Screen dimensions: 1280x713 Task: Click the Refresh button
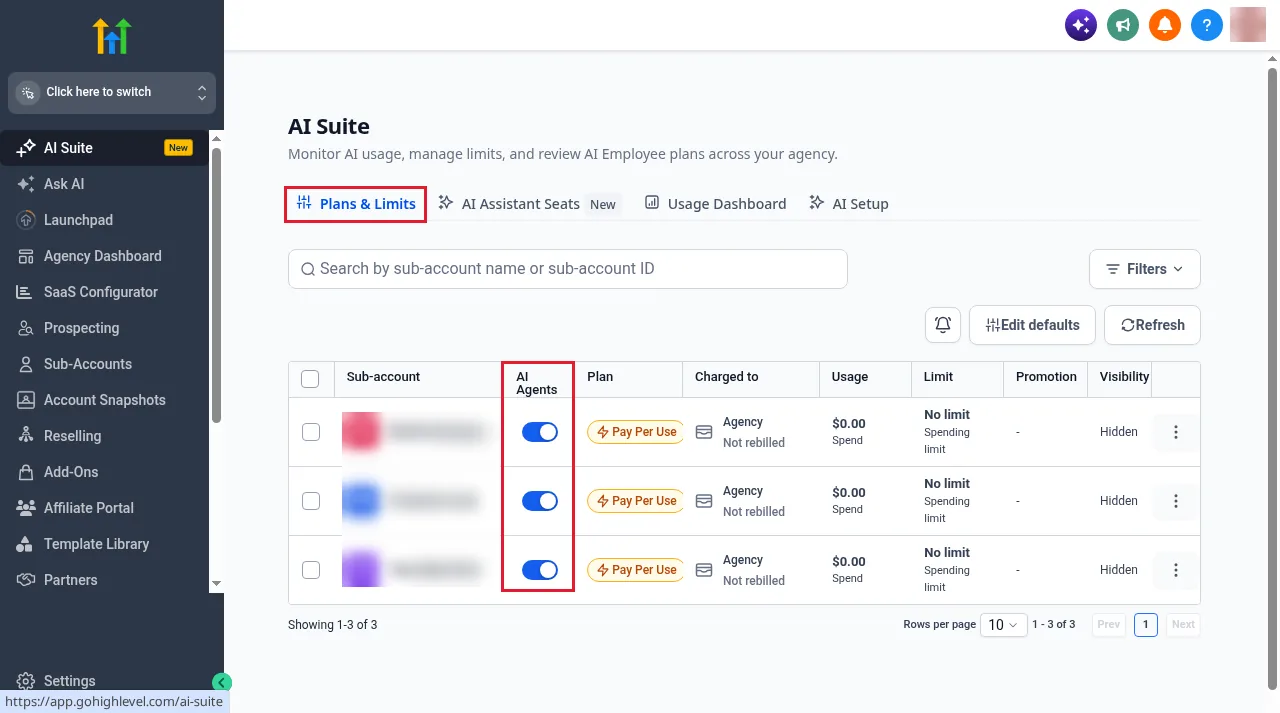(1152, 325)
